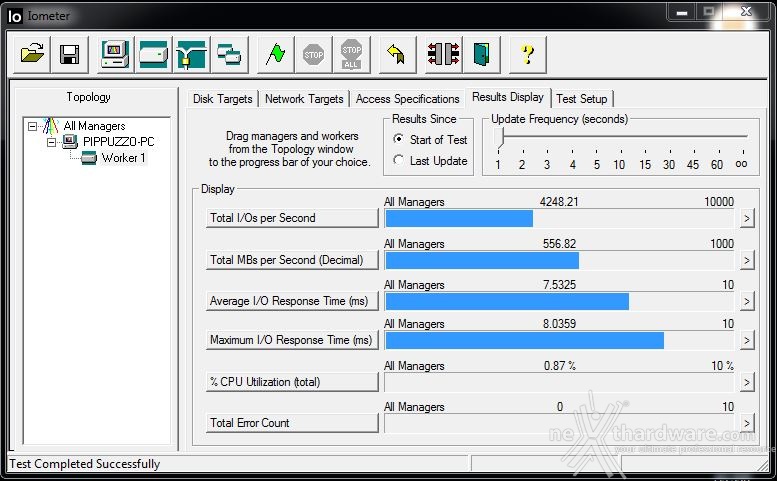The image size is (777, 481).
Task: Select All Managers in the Topology tree
Action: 94,126
